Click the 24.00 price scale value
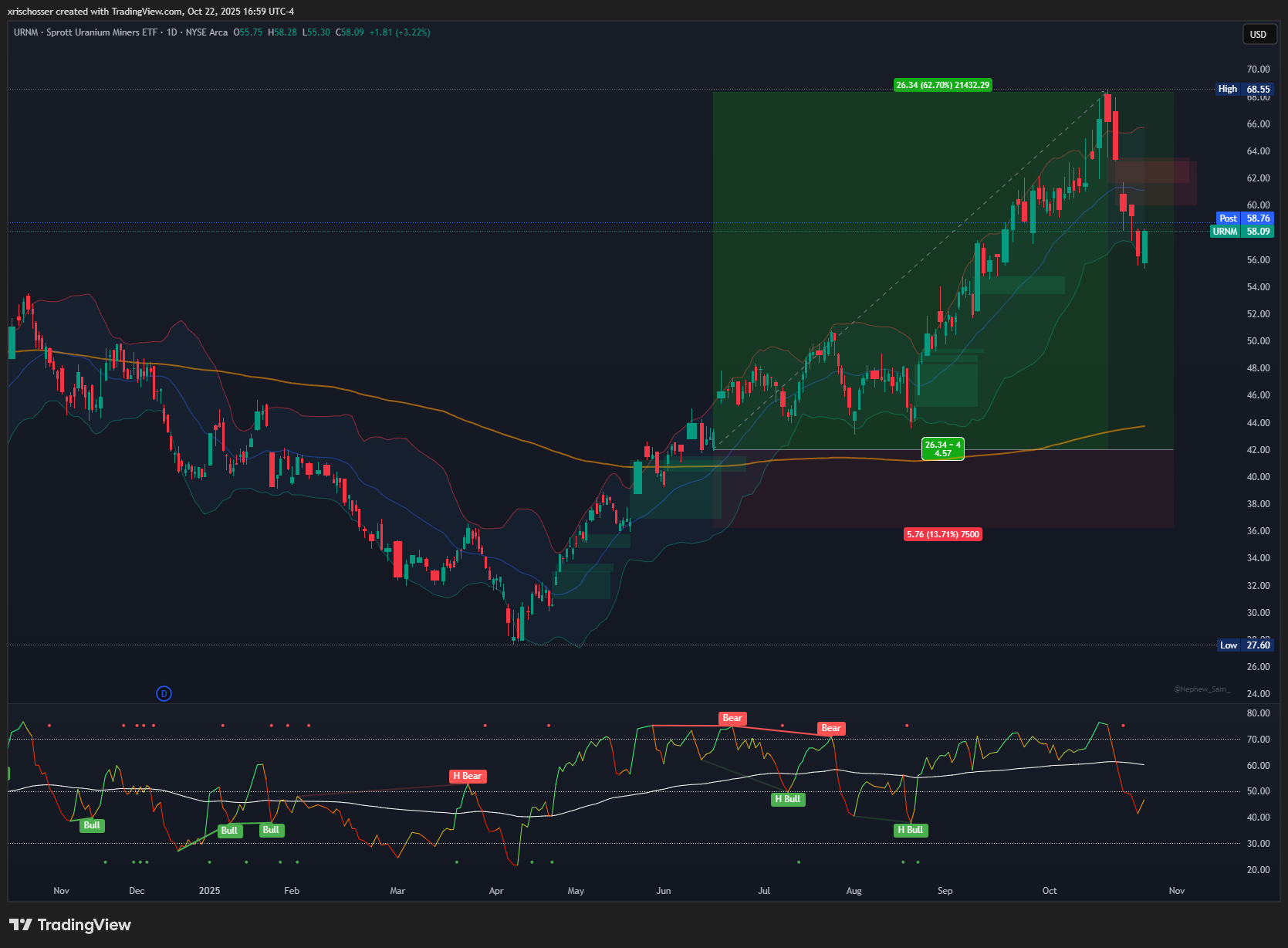 click(x=1258, y=694)
